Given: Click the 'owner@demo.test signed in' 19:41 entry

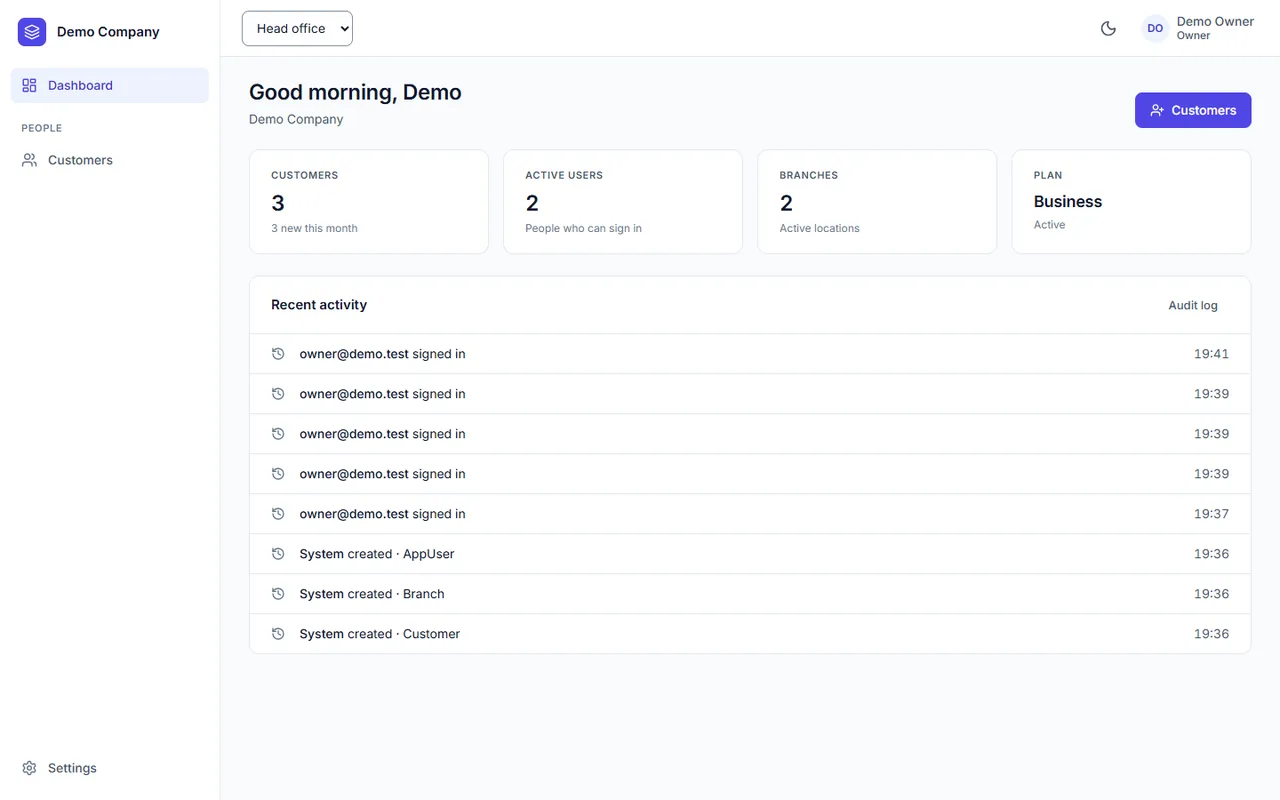Looking at the screenshot, I should point(750,354).
